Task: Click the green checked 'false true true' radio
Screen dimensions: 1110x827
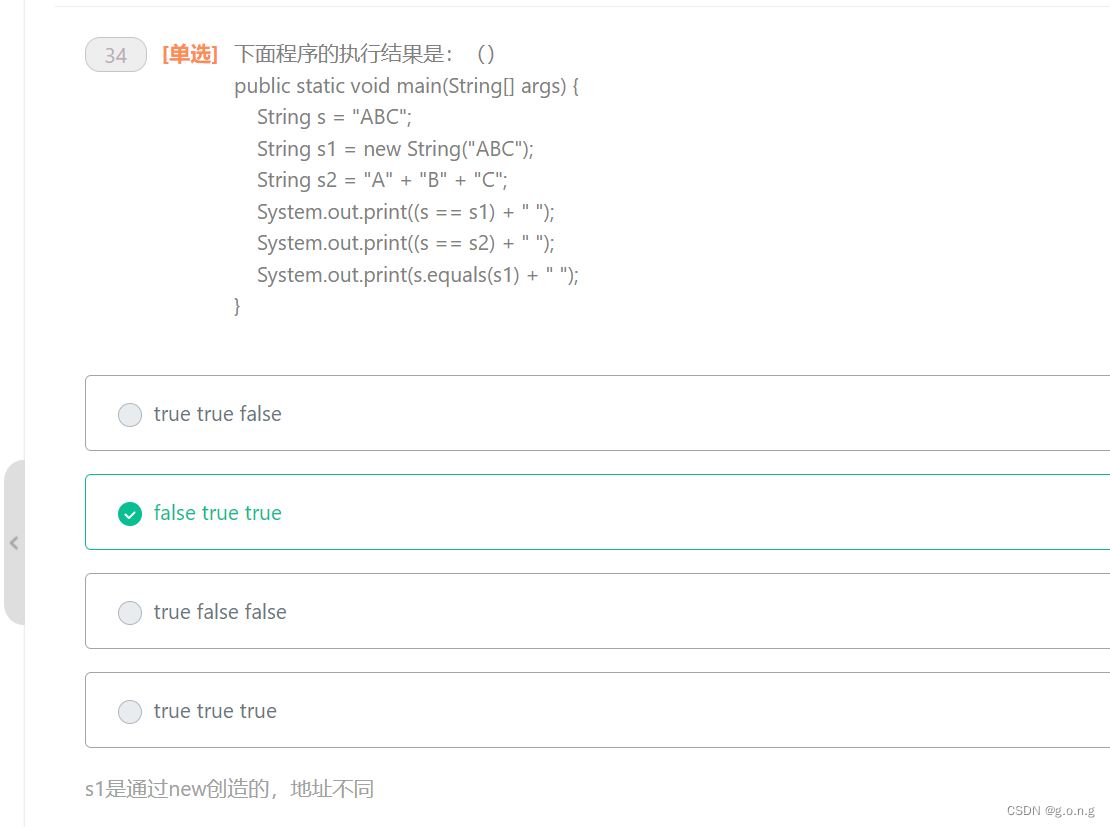Action: pyautogui.click(x=130, y=513)
